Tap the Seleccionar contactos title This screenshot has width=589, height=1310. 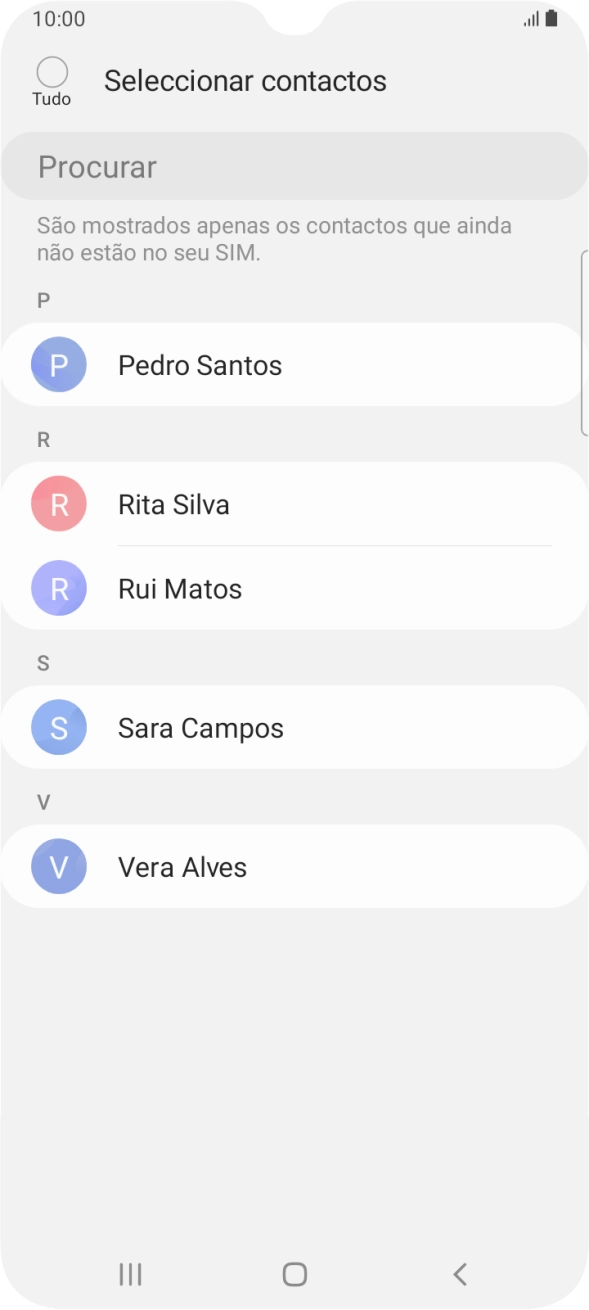(245, 81)
